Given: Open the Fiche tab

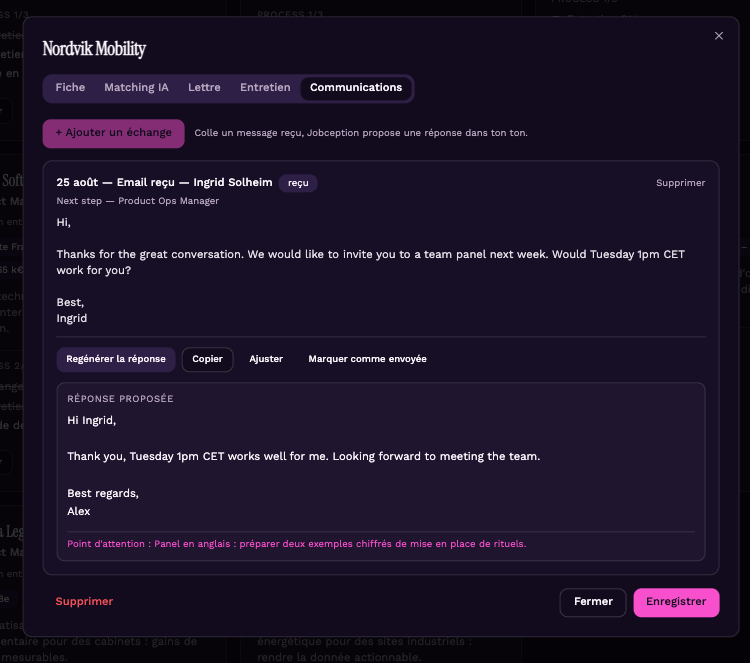Looking at the screenshot, I should tap(70, 88).
